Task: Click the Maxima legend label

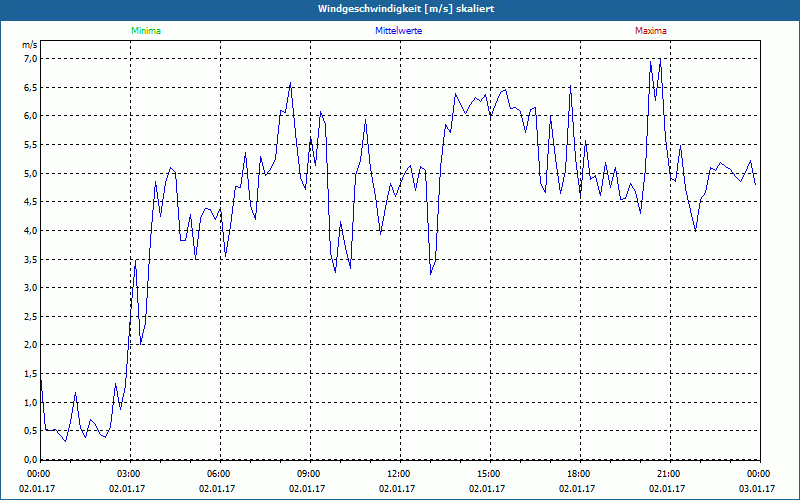Action: point(651,31)
